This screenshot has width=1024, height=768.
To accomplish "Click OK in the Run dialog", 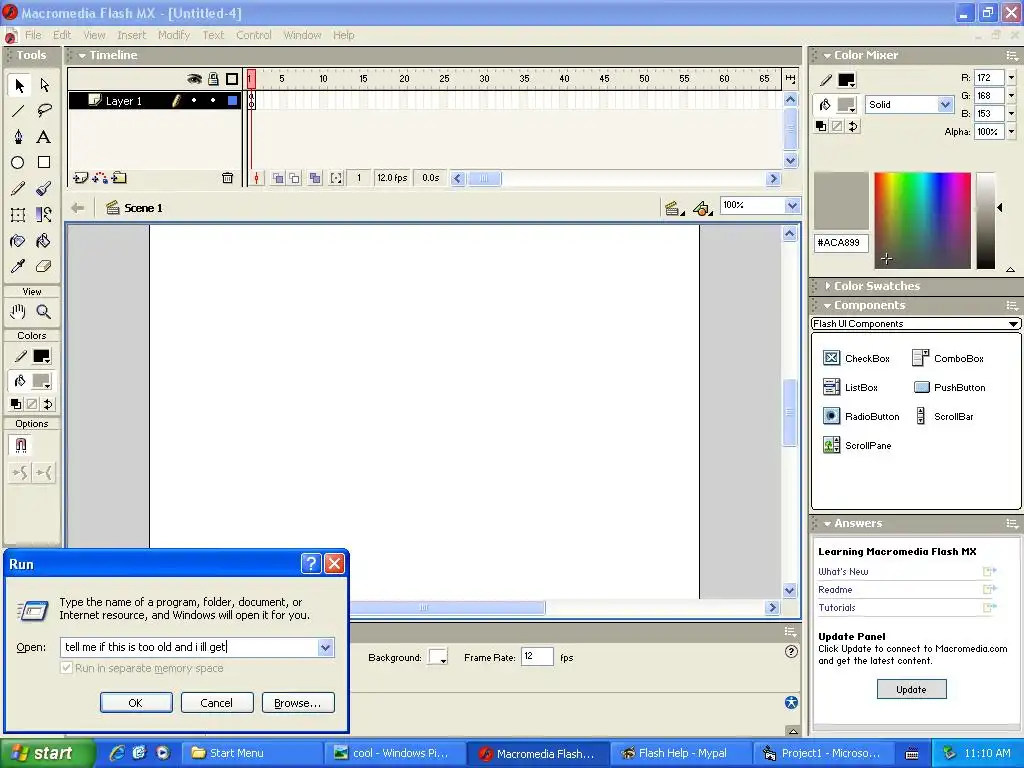I will tap(136, 703).
